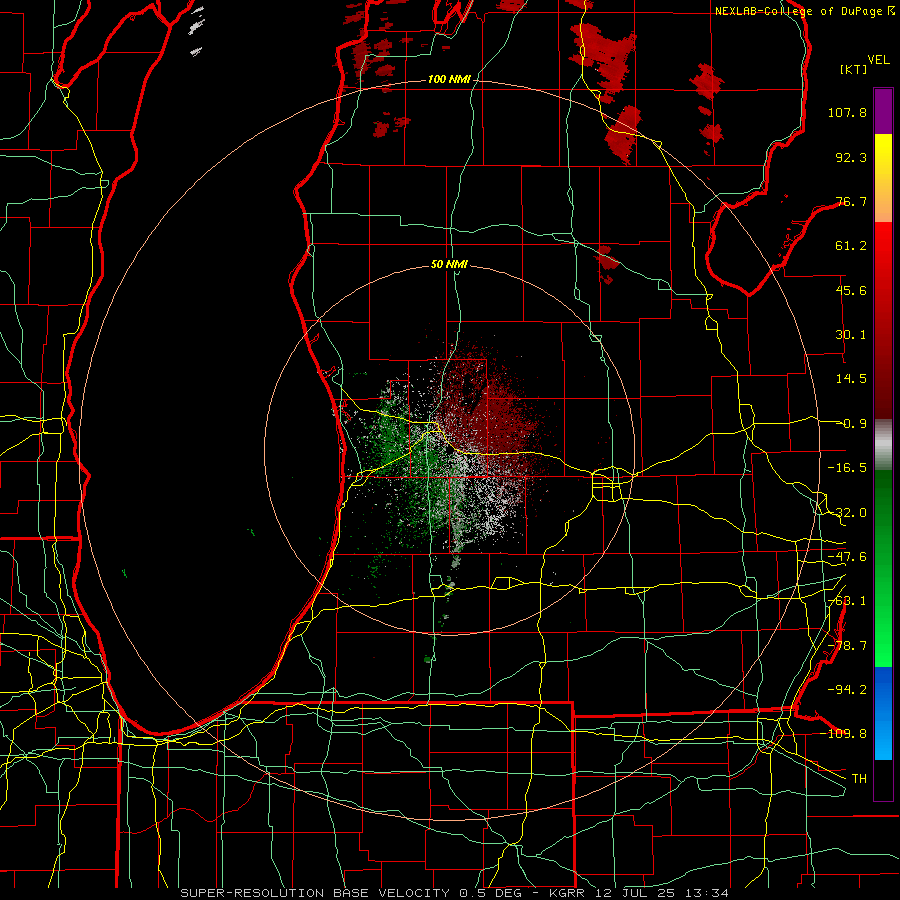The height and width of the screenshot is (900, 900).
Task: Click the purple top segment of velocity color bar
Action: (x=883, y=112)
